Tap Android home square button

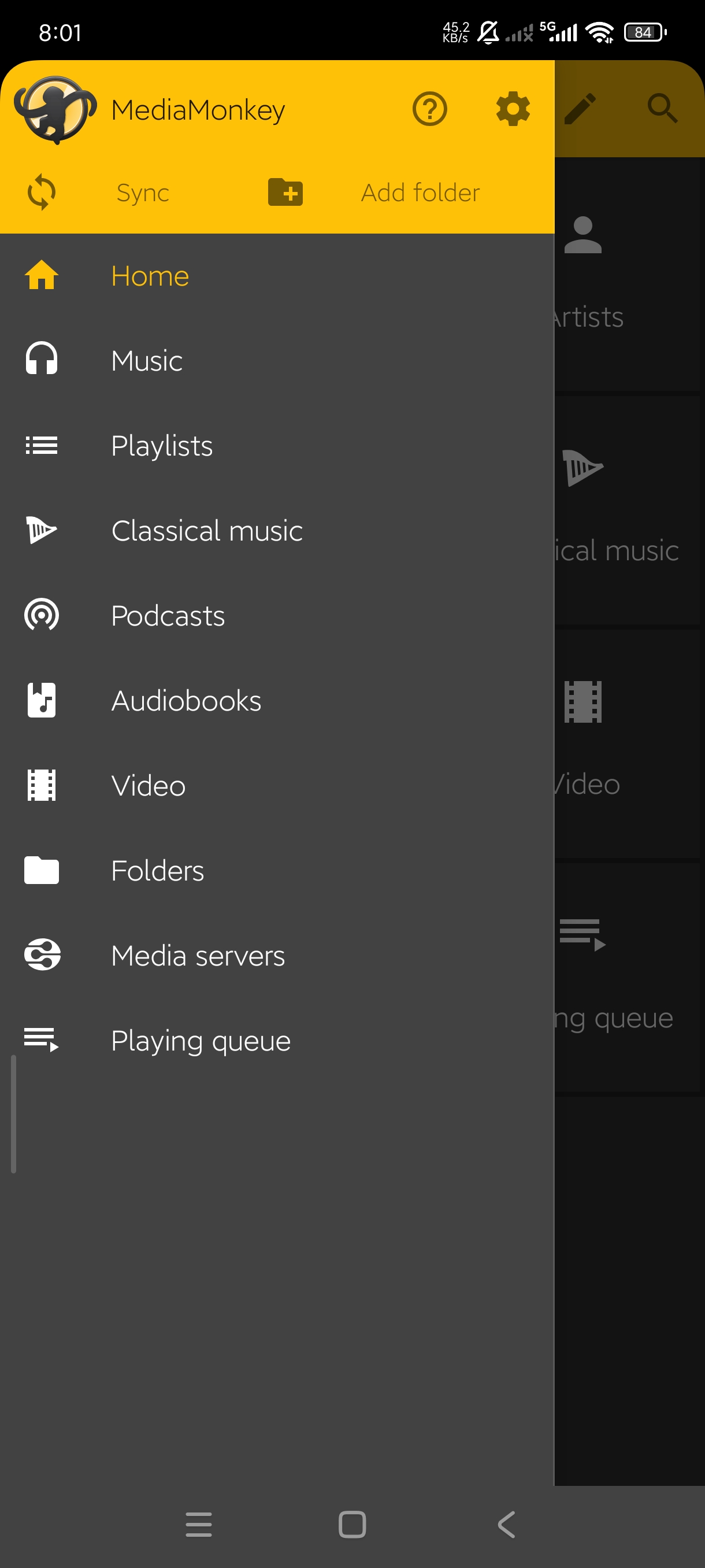click(x=352, y=1524)
